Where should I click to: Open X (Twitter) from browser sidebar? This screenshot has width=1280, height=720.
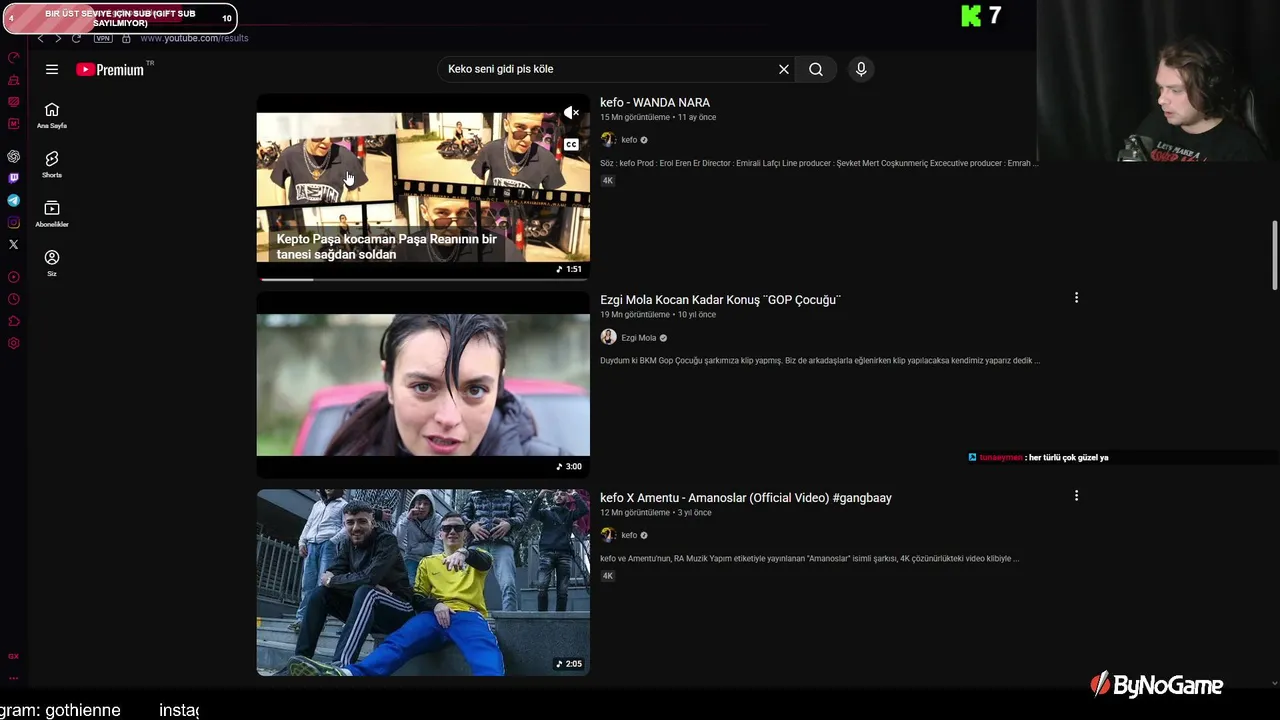click(x=14, y=244)
